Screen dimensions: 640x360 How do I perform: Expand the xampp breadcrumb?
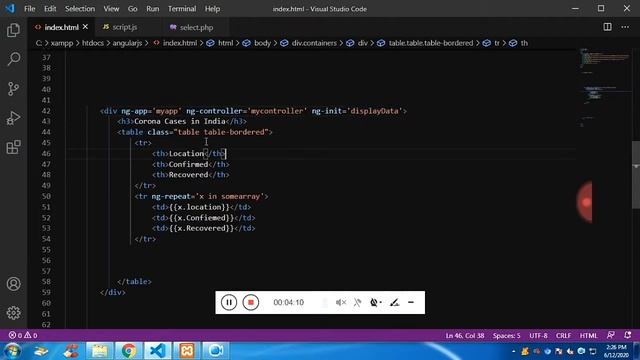point(62,43)
